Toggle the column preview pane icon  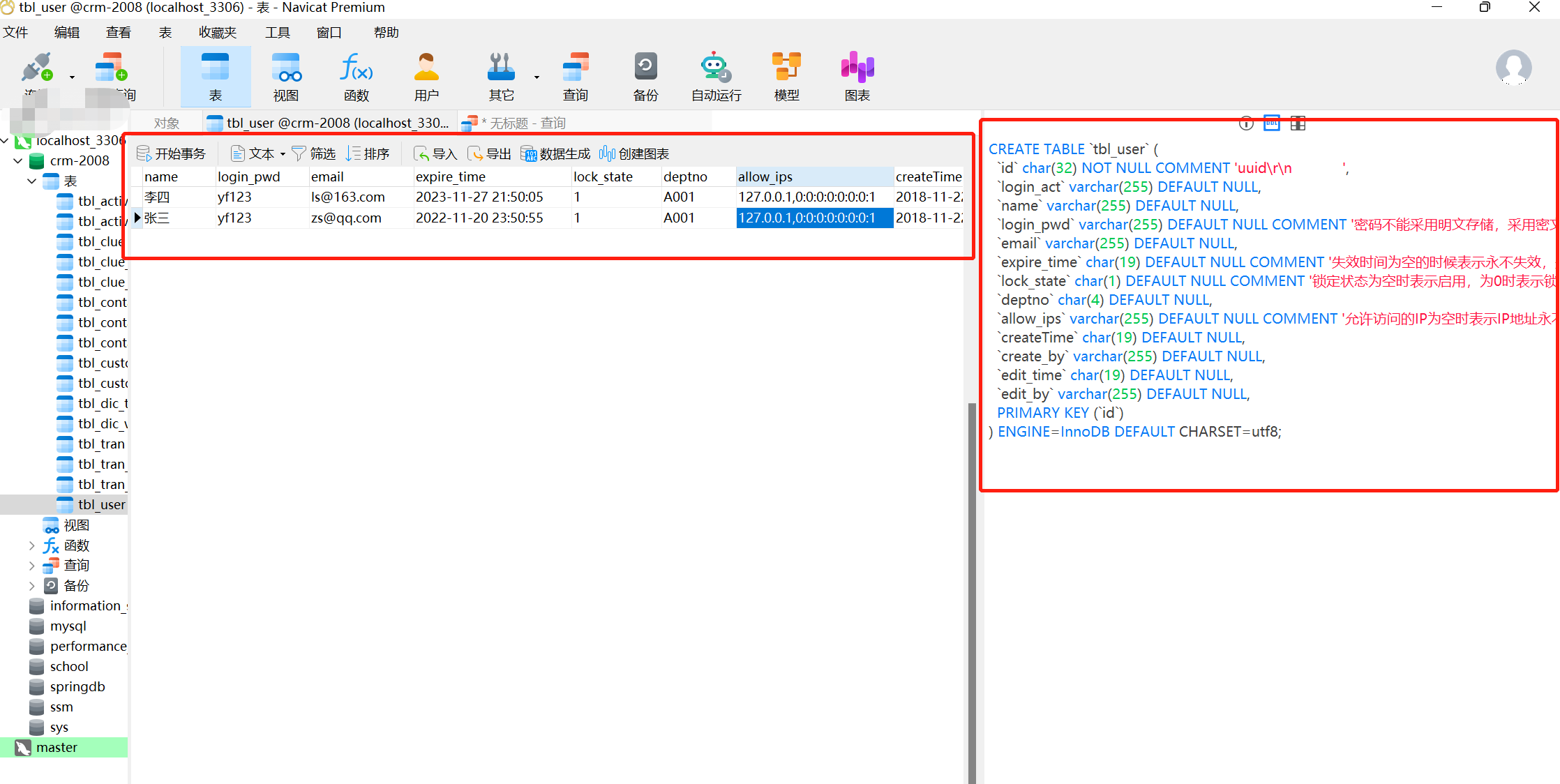1298,123
